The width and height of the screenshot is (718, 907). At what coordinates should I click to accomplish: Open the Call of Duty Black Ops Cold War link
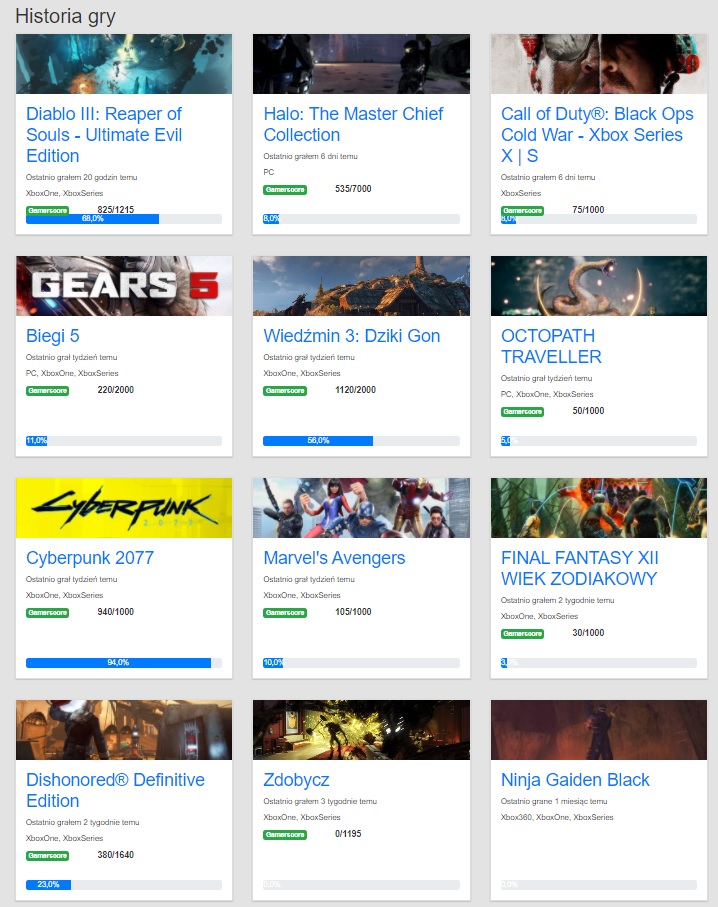pos(597,135)
